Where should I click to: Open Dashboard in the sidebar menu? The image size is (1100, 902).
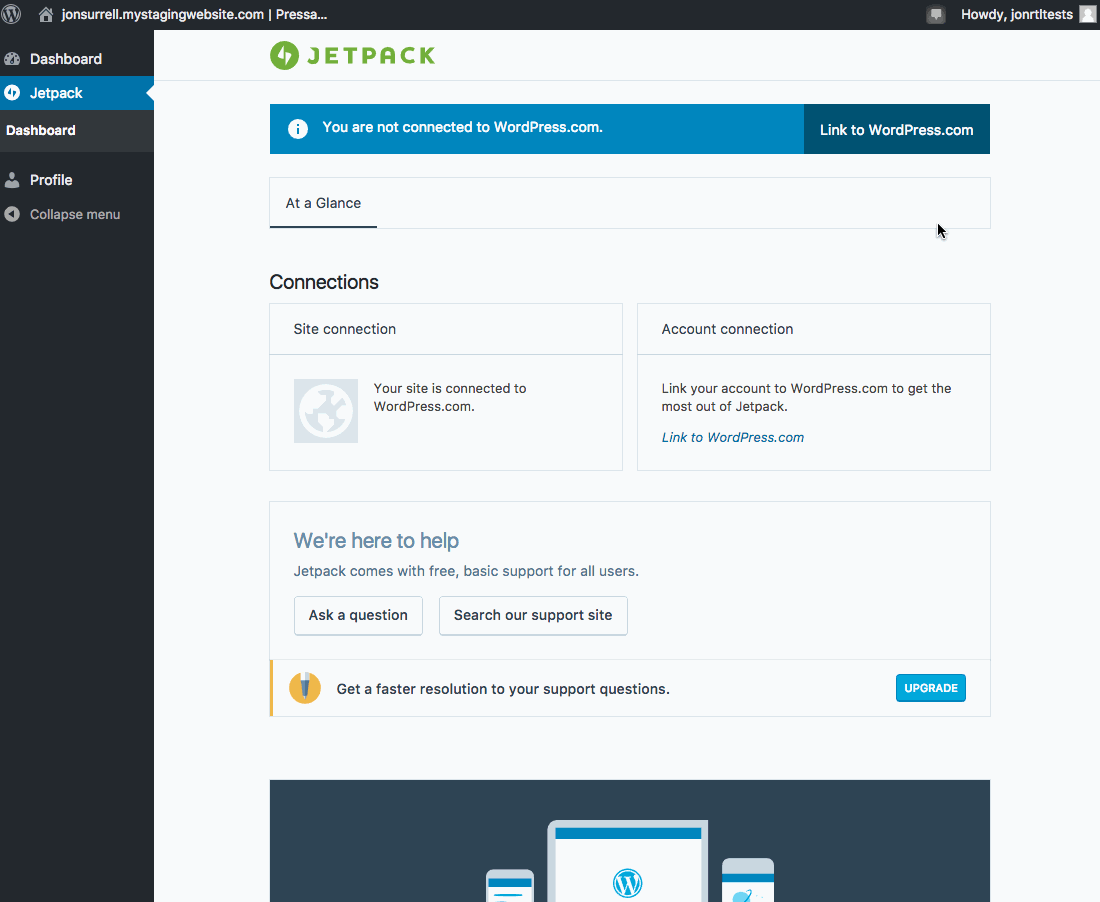click(76, 59)
